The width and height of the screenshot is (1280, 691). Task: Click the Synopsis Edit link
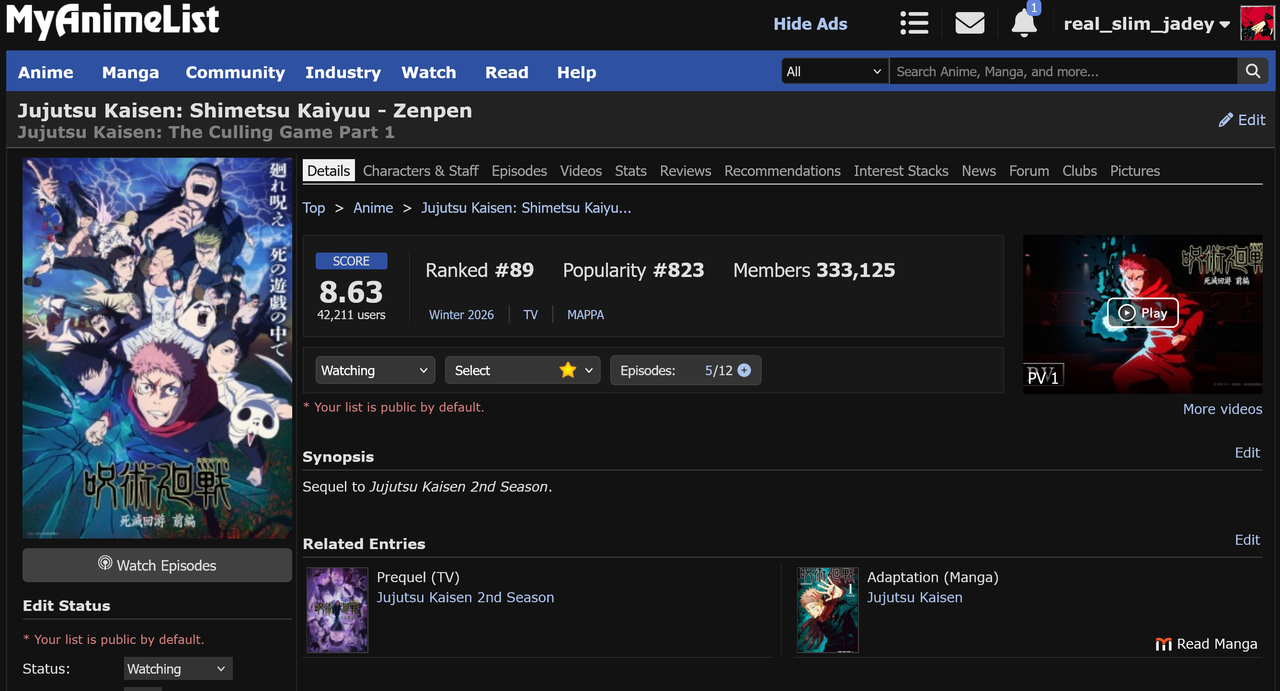pos(1248,453)
